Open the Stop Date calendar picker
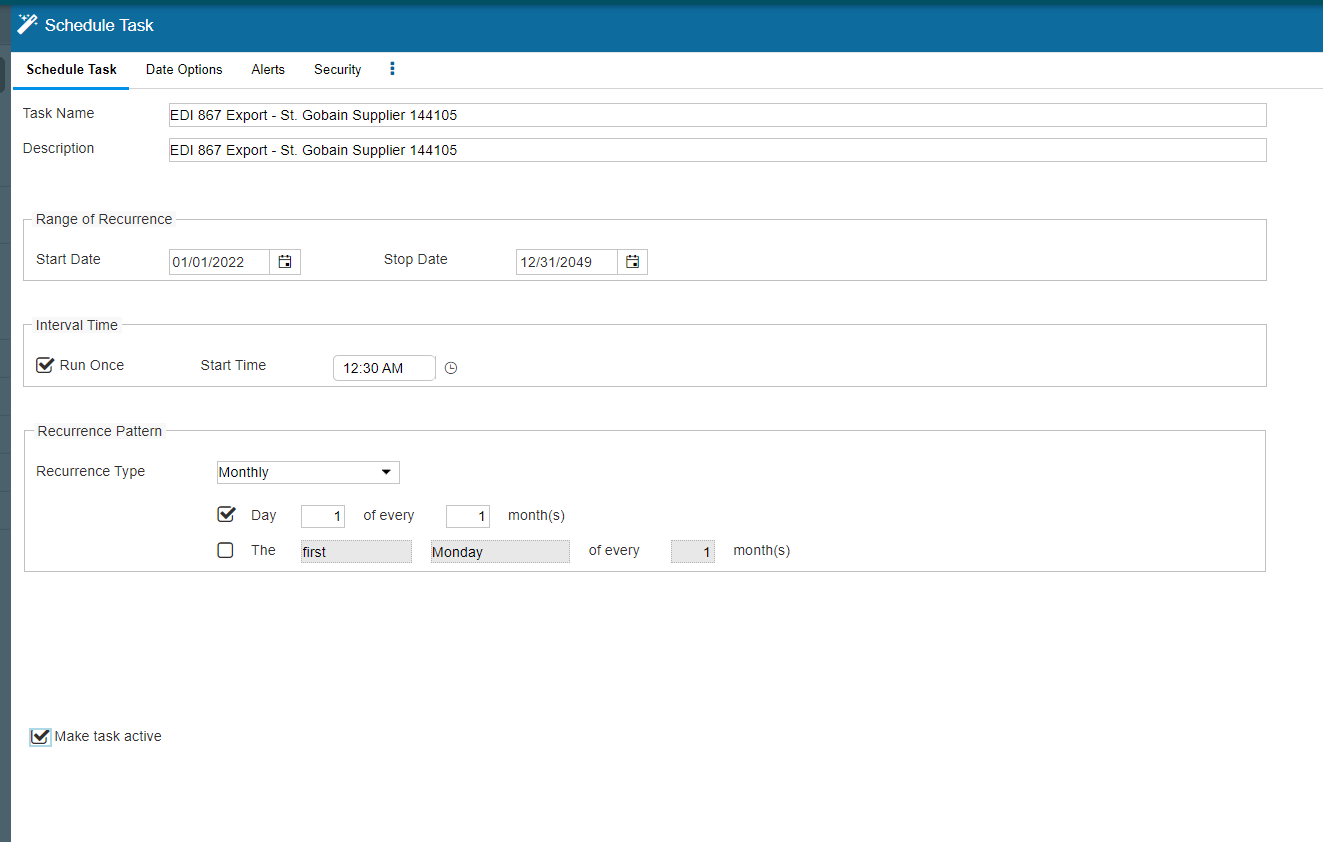 (632, 262)
